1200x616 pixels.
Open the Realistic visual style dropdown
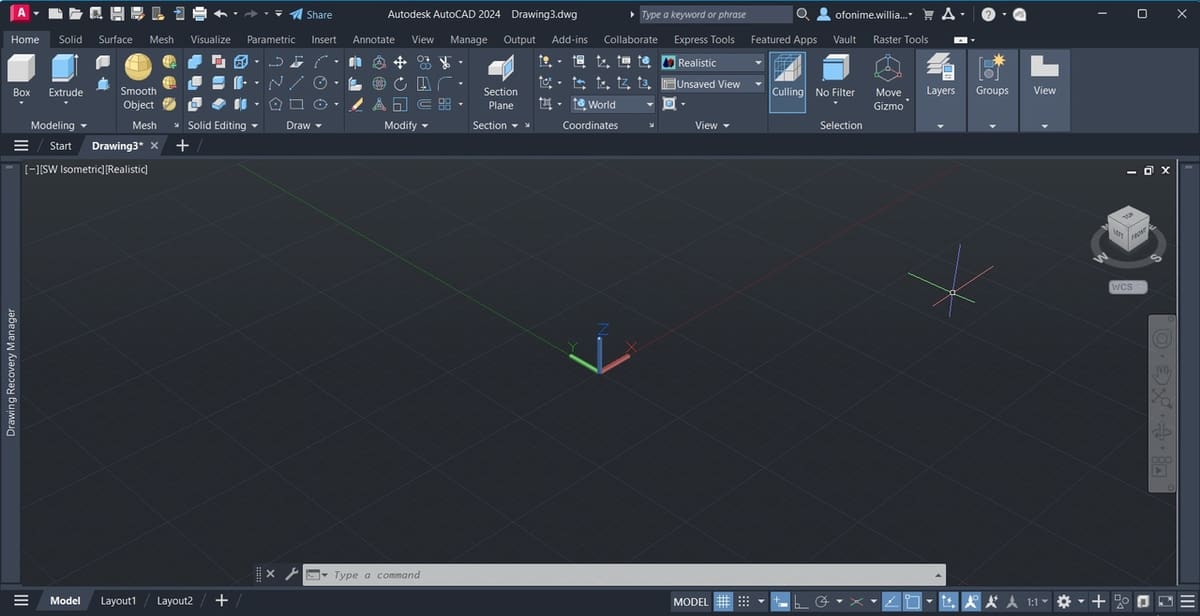pos(711,62)
